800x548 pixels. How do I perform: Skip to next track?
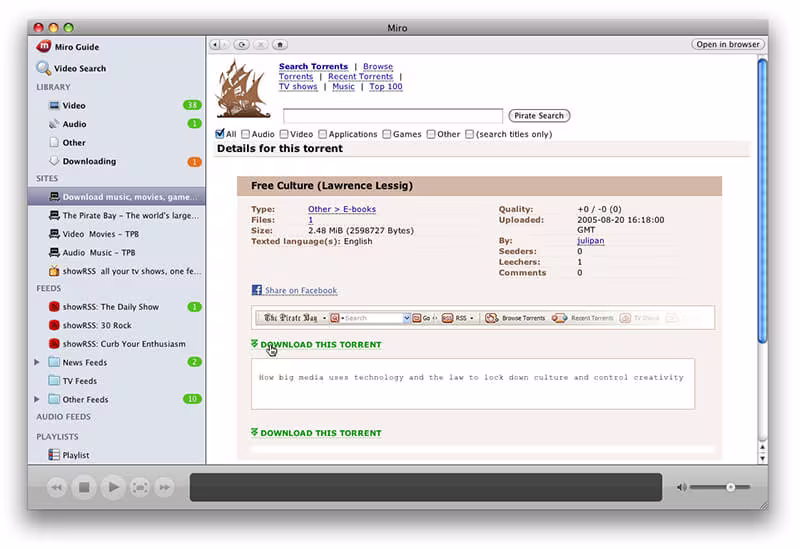point(164,487)
